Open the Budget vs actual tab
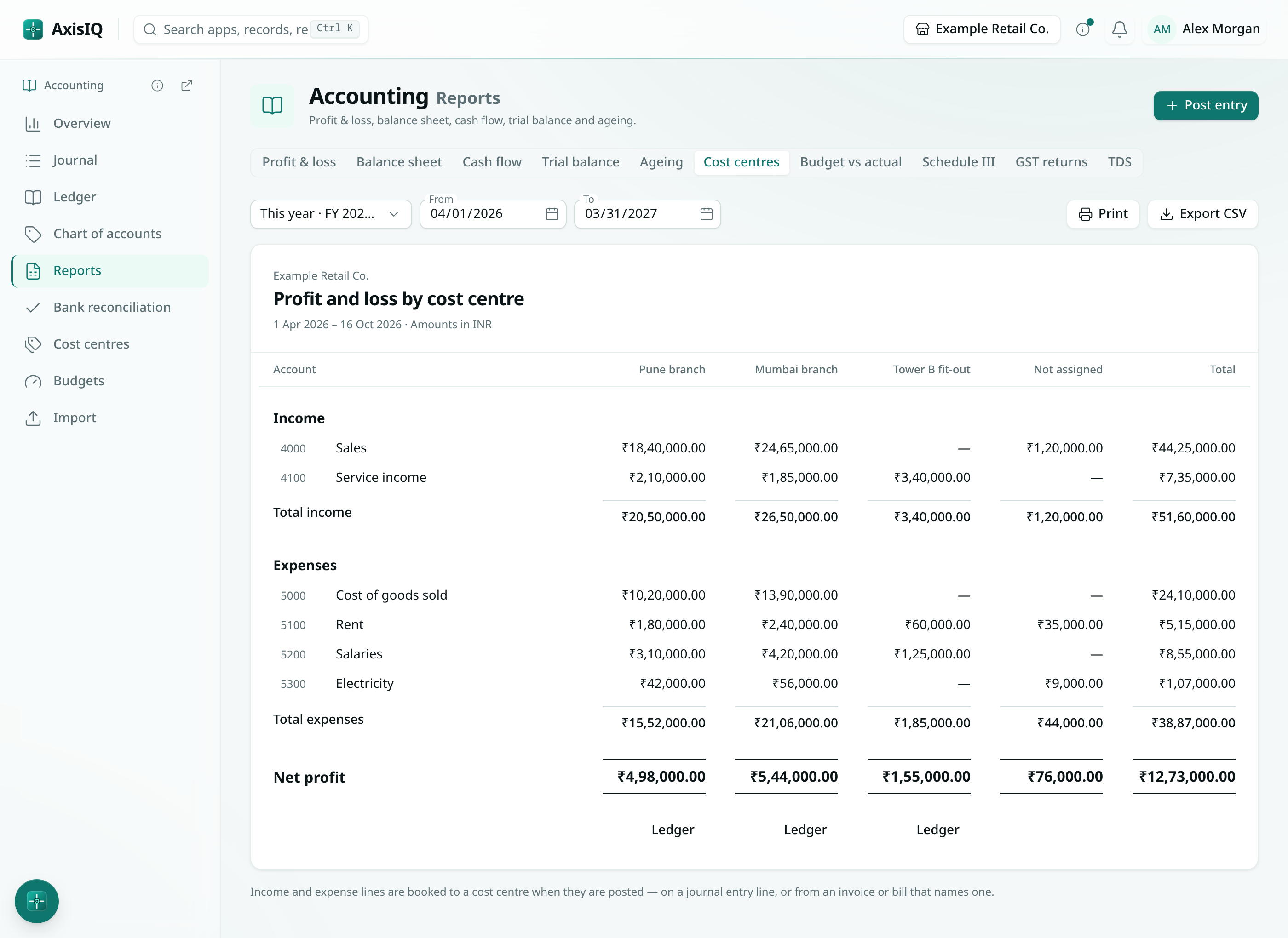This screenshot has width=1288, height=938. pos(850,162)
